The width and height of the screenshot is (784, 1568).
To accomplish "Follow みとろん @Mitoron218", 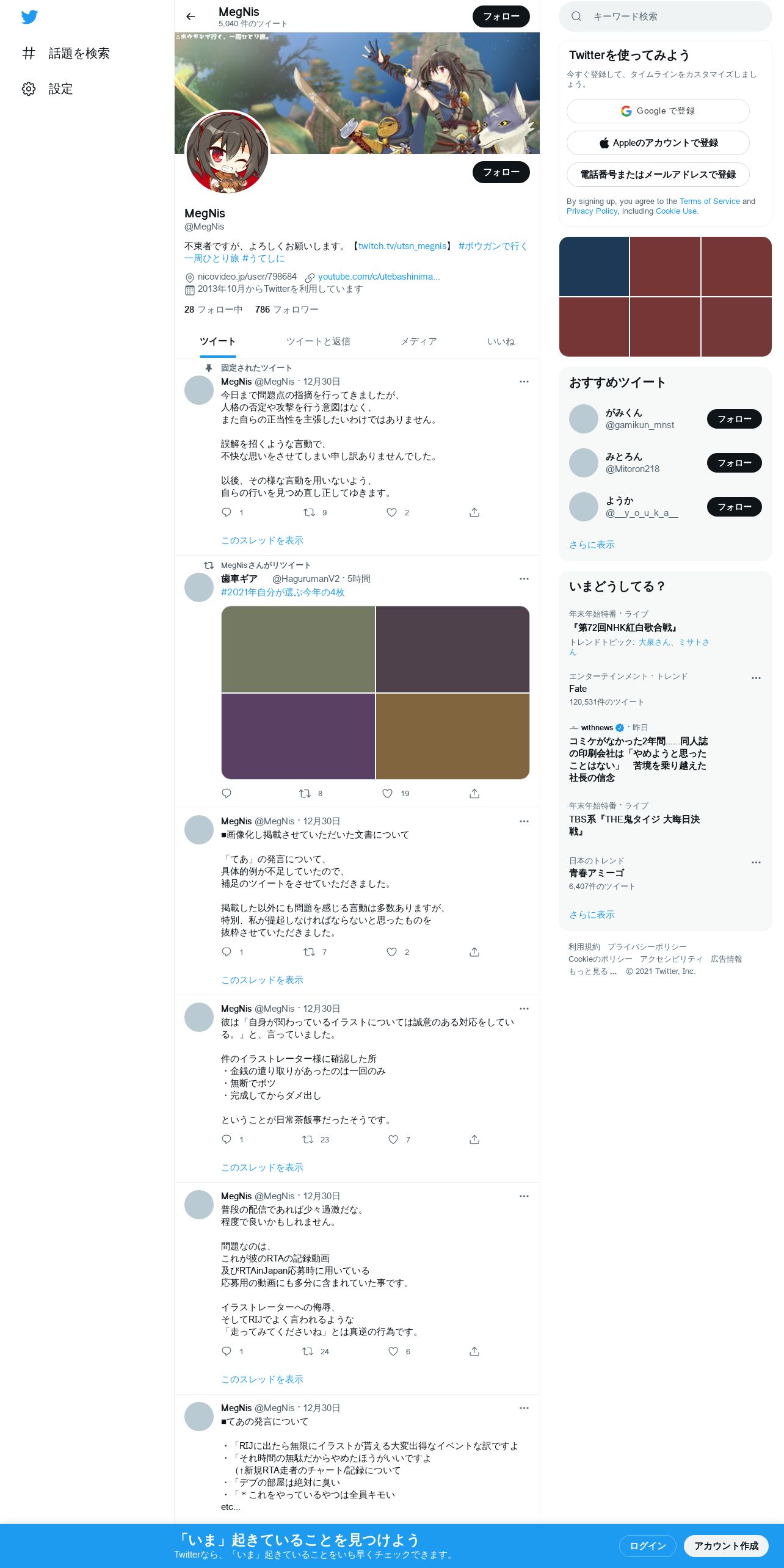I will click(x=735, y=463).
